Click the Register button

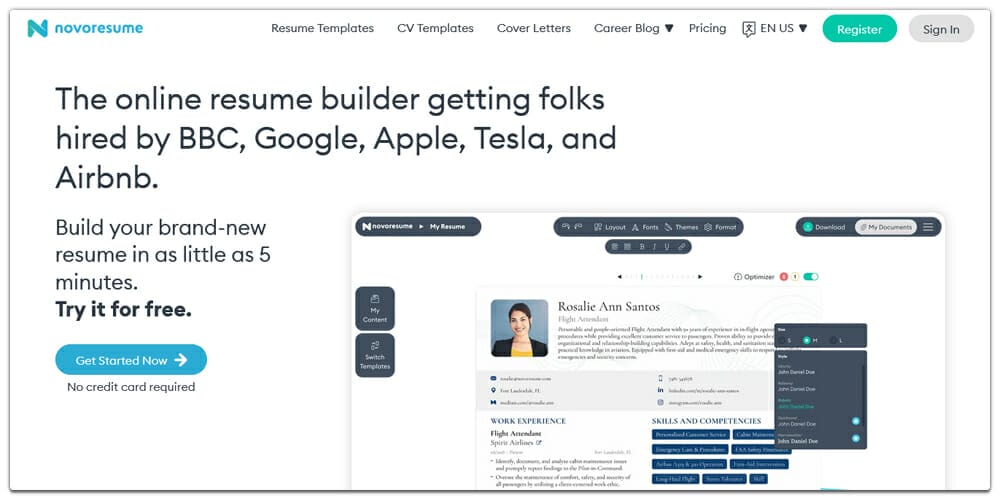click(859, 29)
